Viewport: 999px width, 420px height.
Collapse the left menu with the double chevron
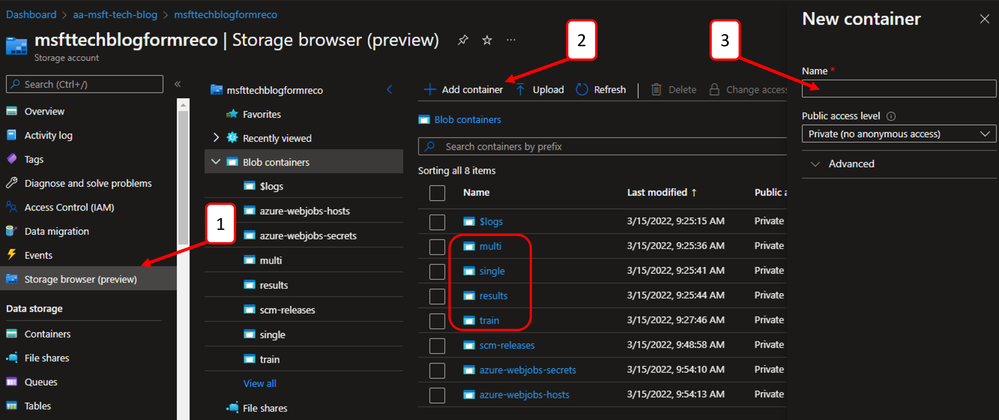[x=178, y=84]
